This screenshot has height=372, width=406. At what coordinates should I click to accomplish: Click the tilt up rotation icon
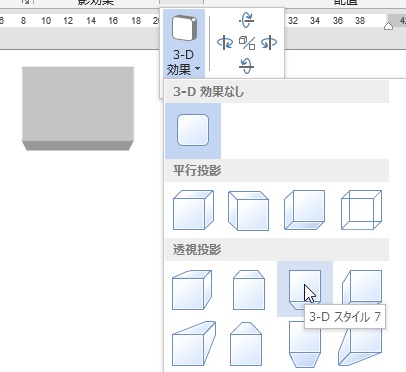247,20
